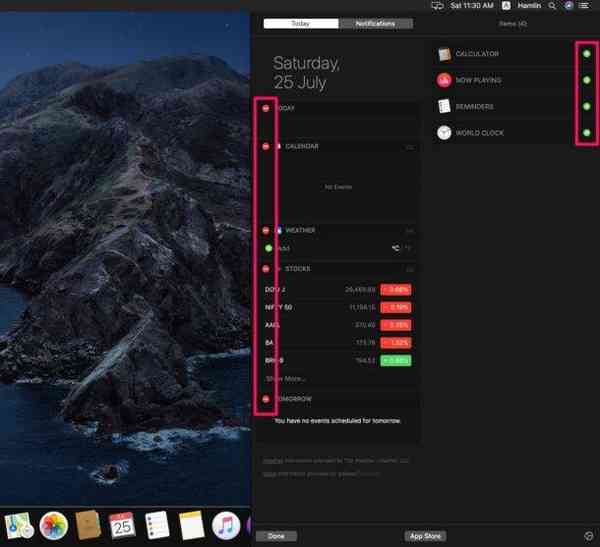Select the DOW J stock row

[x=338, y=290]
